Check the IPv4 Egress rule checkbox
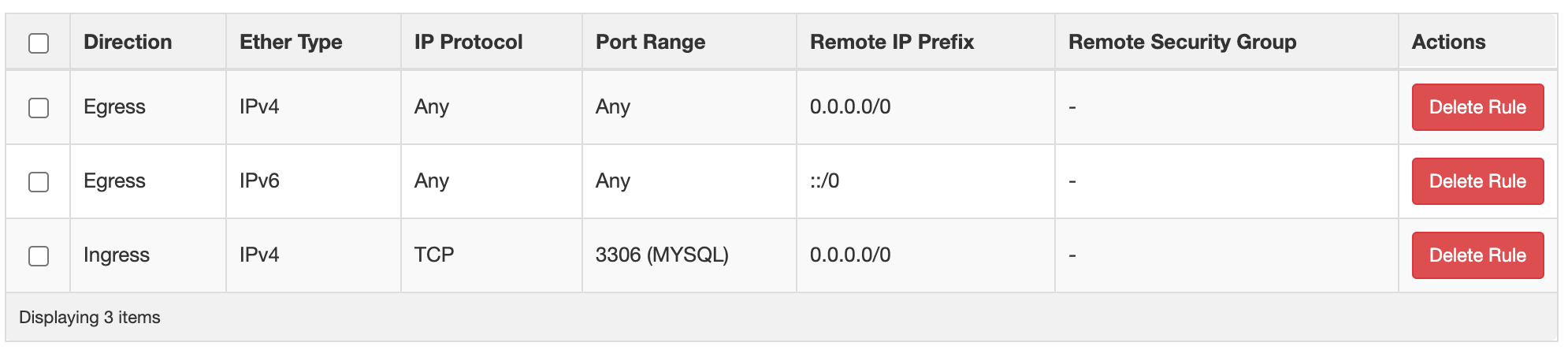 39,107
